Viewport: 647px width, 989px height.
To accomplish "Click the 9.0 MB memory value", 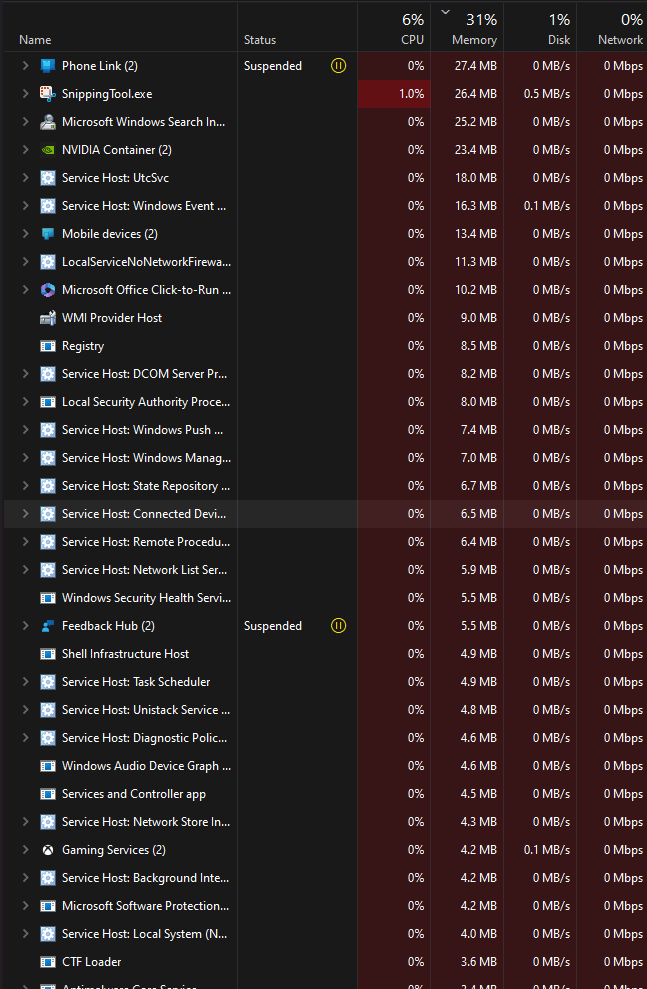I will point(479,318).
